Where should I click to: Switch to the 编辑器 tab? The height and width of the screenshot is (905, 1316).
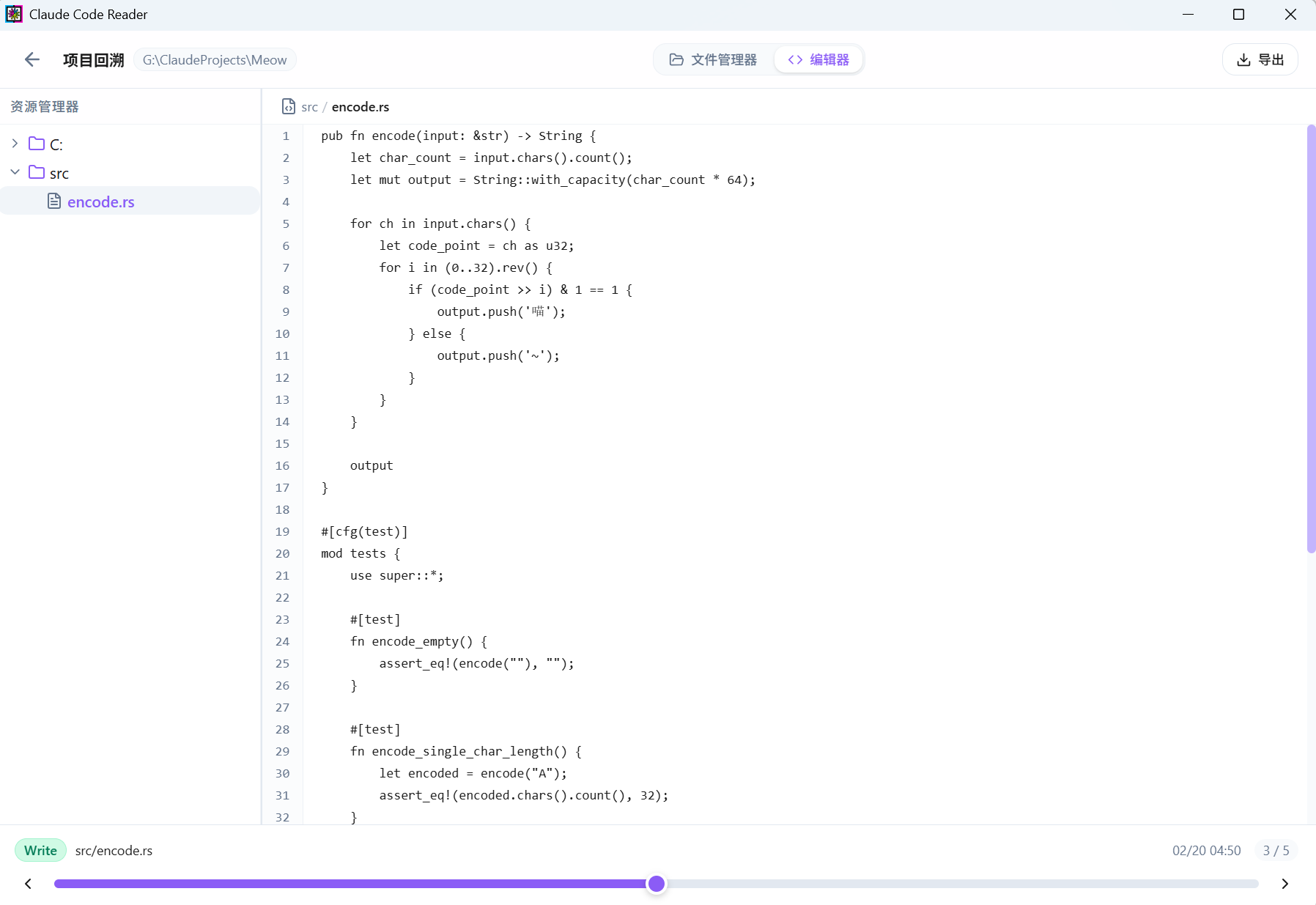point(818,60)
